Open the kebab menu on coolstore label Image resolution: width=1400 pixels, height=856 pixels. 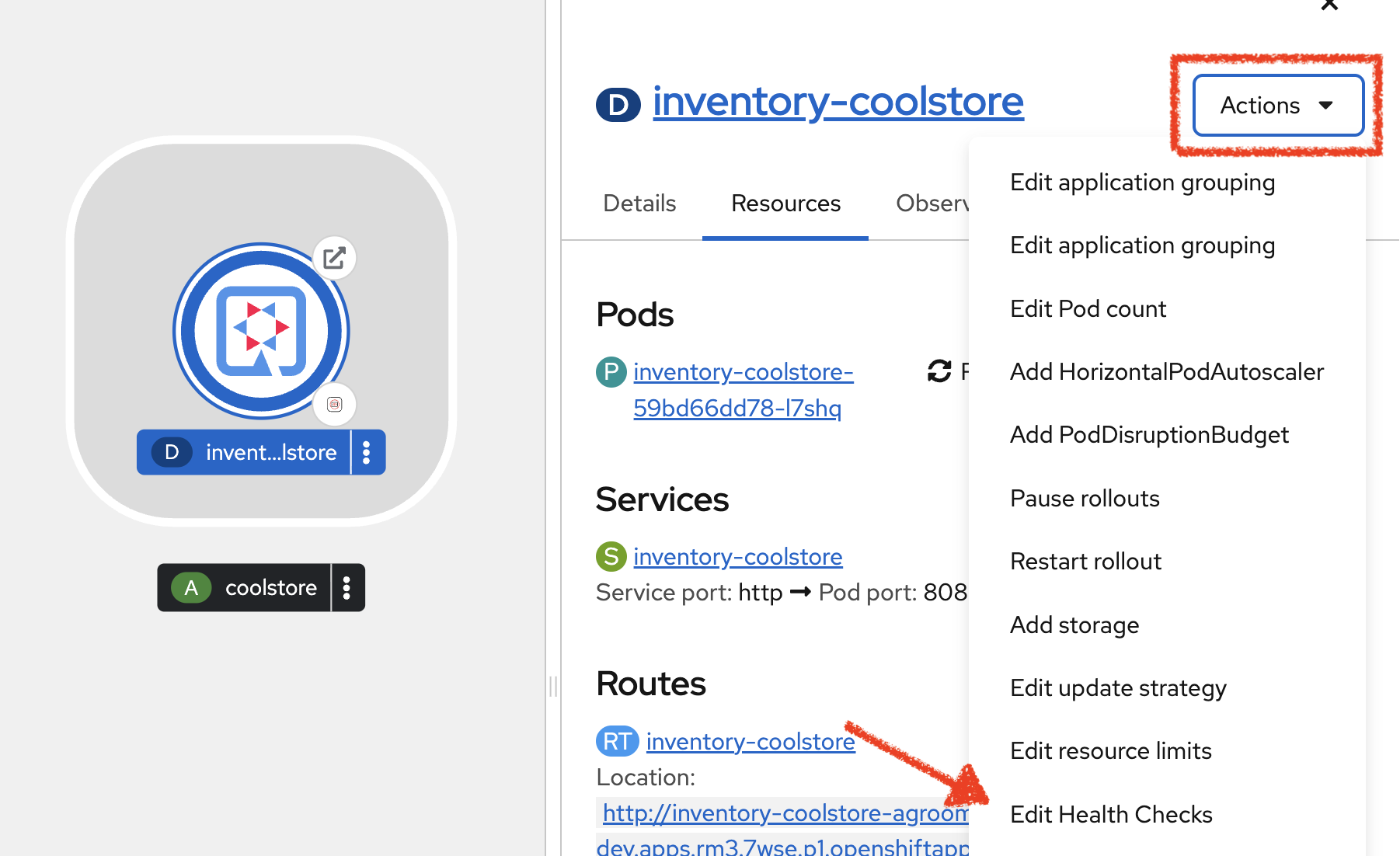(x=347, y=588)
